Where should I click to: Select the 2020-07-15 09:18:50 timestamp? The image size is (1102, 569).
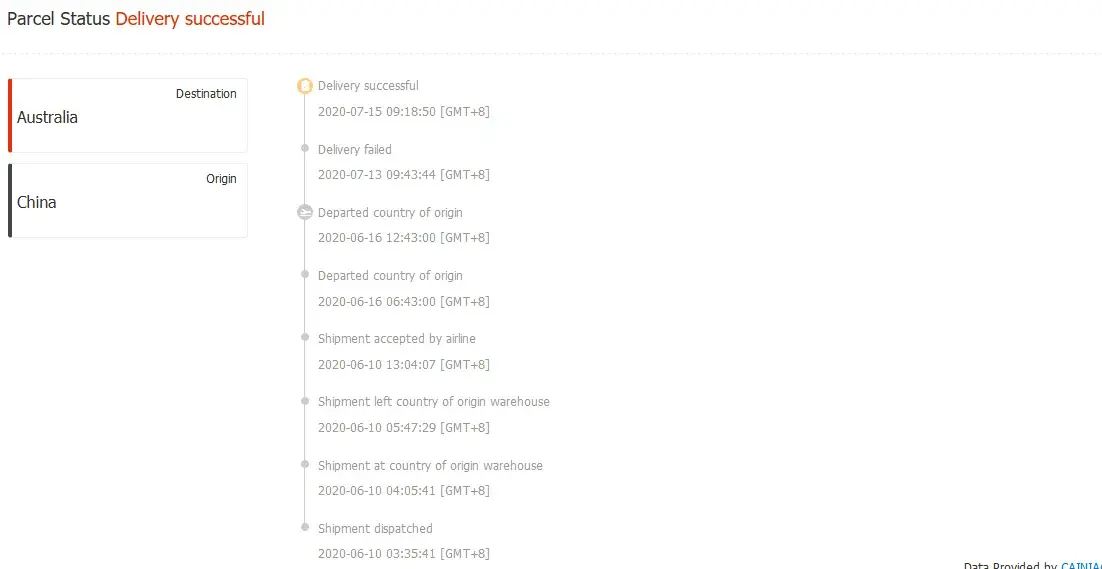pos(403,112)
